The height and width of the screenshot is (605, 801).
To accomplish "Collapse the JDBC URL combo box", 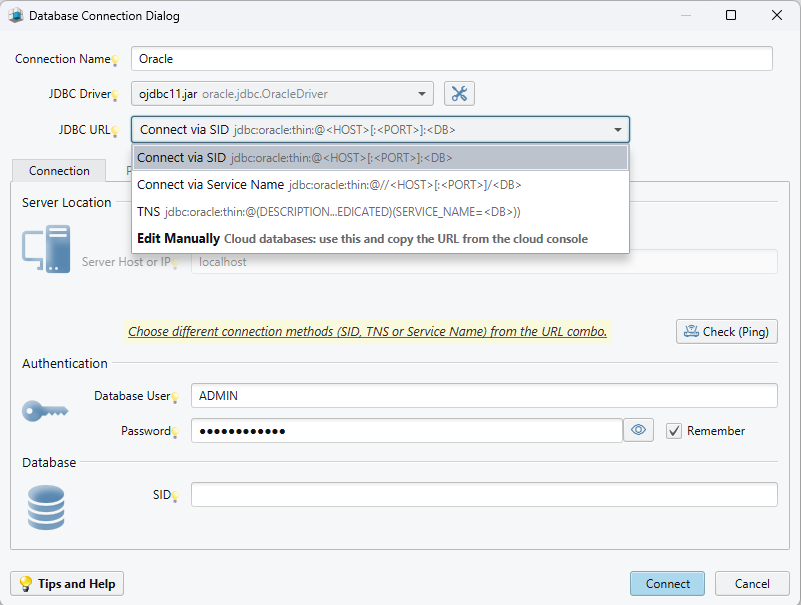I will (x=618, y=130).
